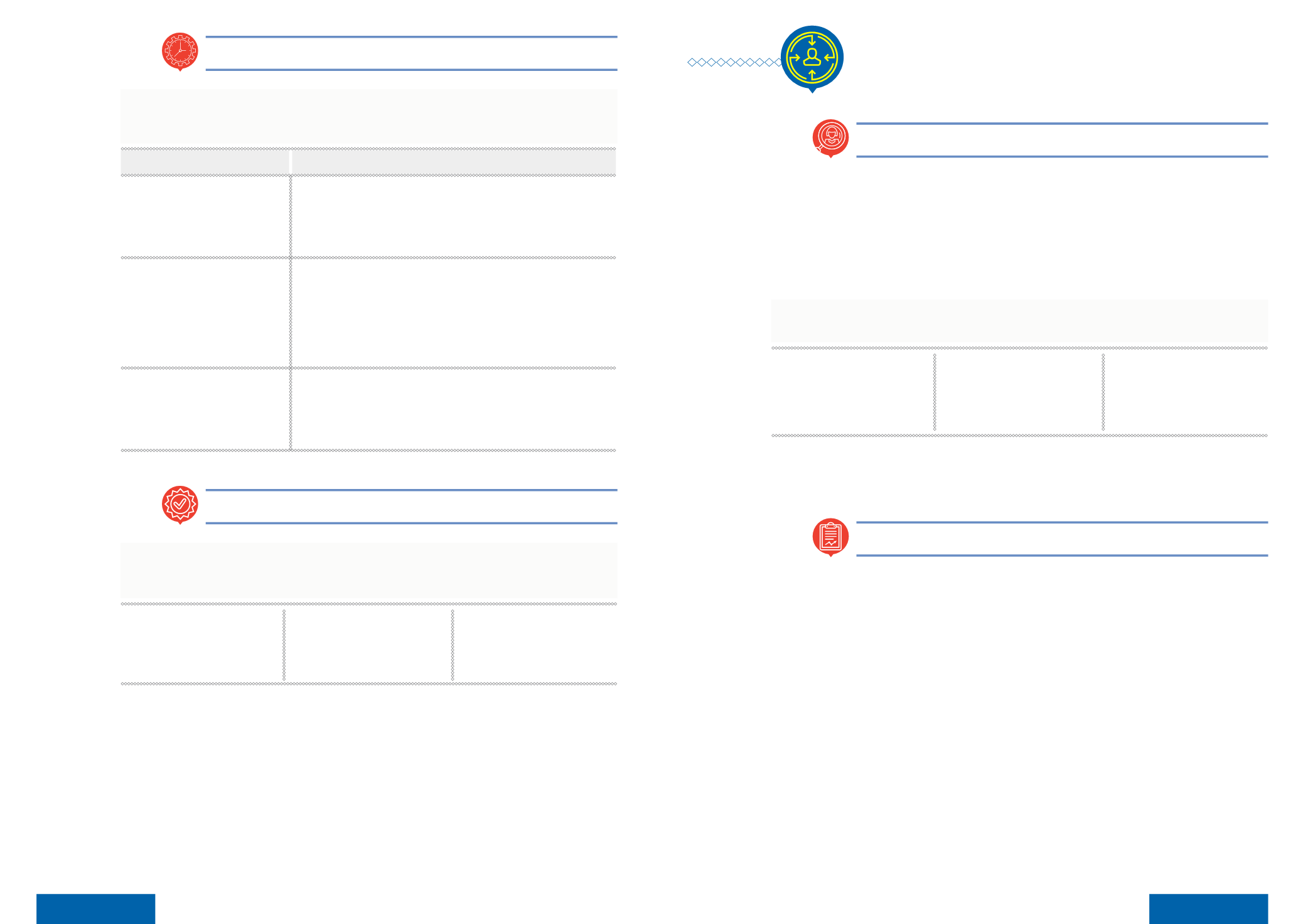Click the red person-search magnifier icon
Viewport: 1303px width, 924px height.
[830, 138]
